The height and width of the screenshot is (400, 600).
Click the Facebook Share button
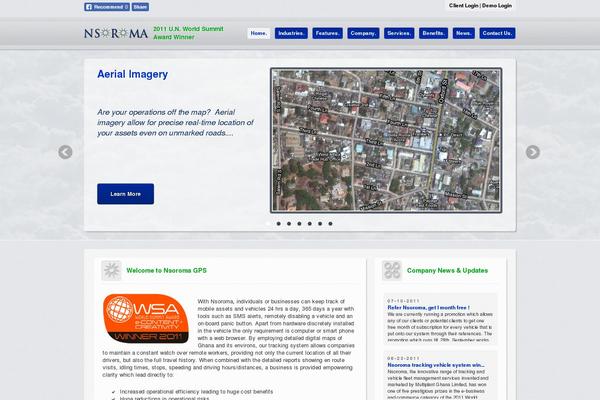click(x=140, y=7)
